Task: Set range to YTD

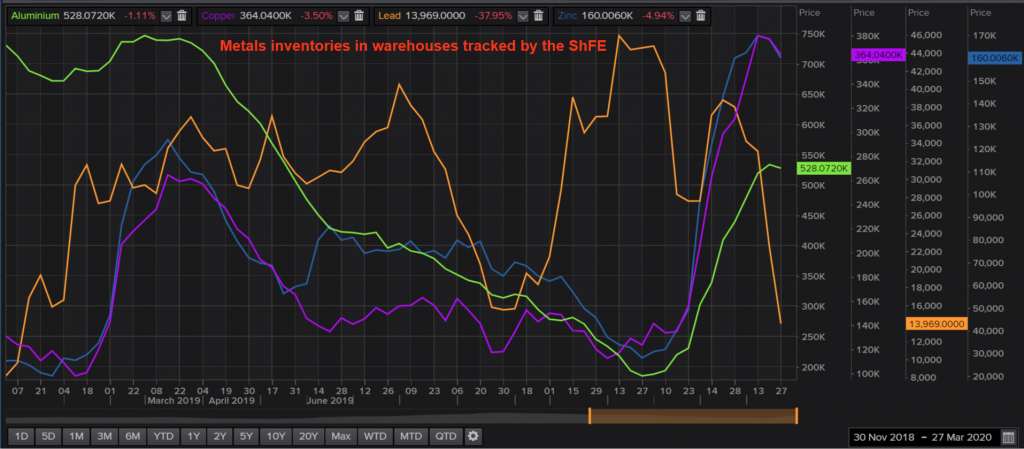Action: [x=162, y=436]
